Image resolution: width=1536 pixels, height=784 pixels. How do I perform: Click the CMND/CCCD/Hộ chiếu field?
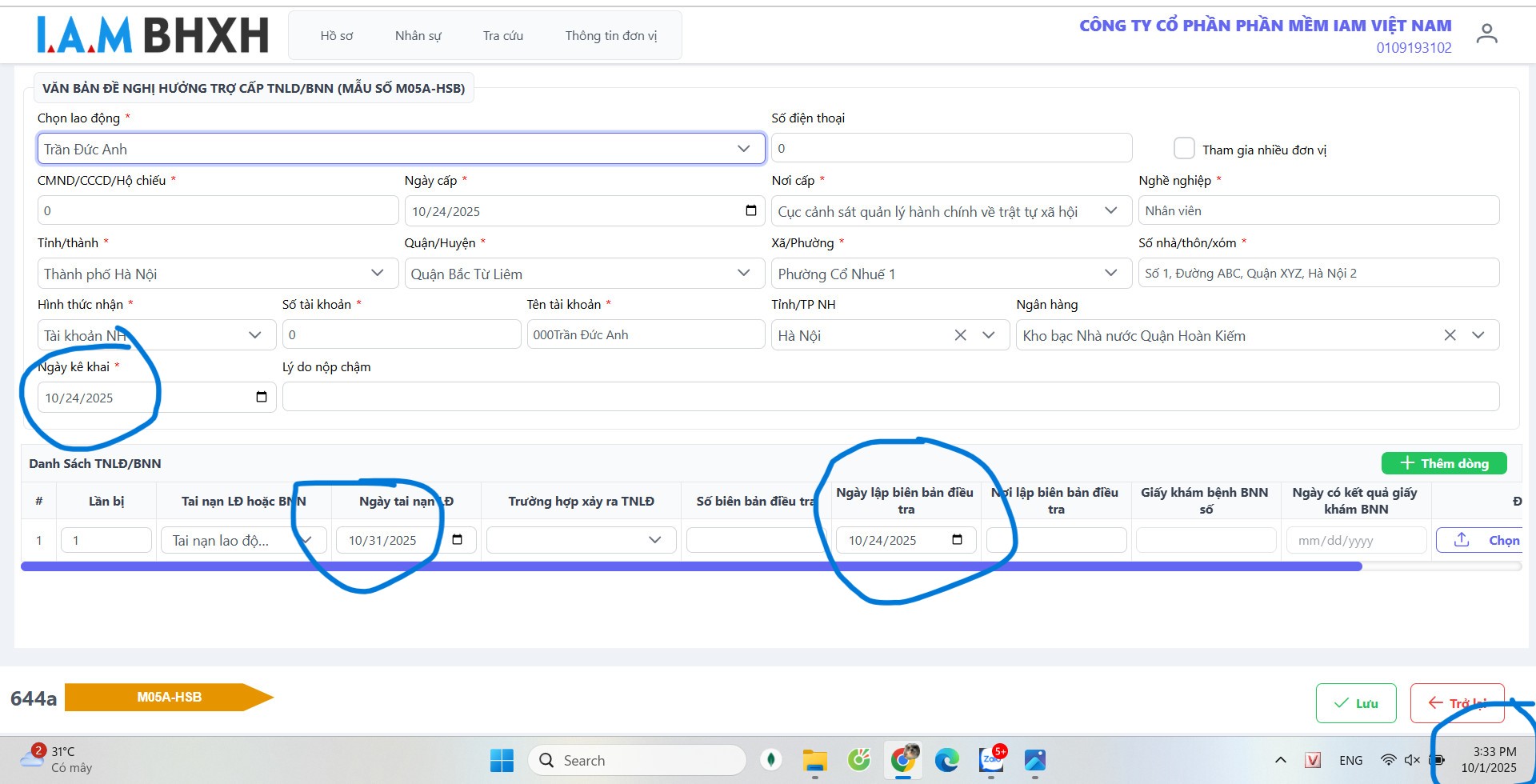tap(218, 210)
